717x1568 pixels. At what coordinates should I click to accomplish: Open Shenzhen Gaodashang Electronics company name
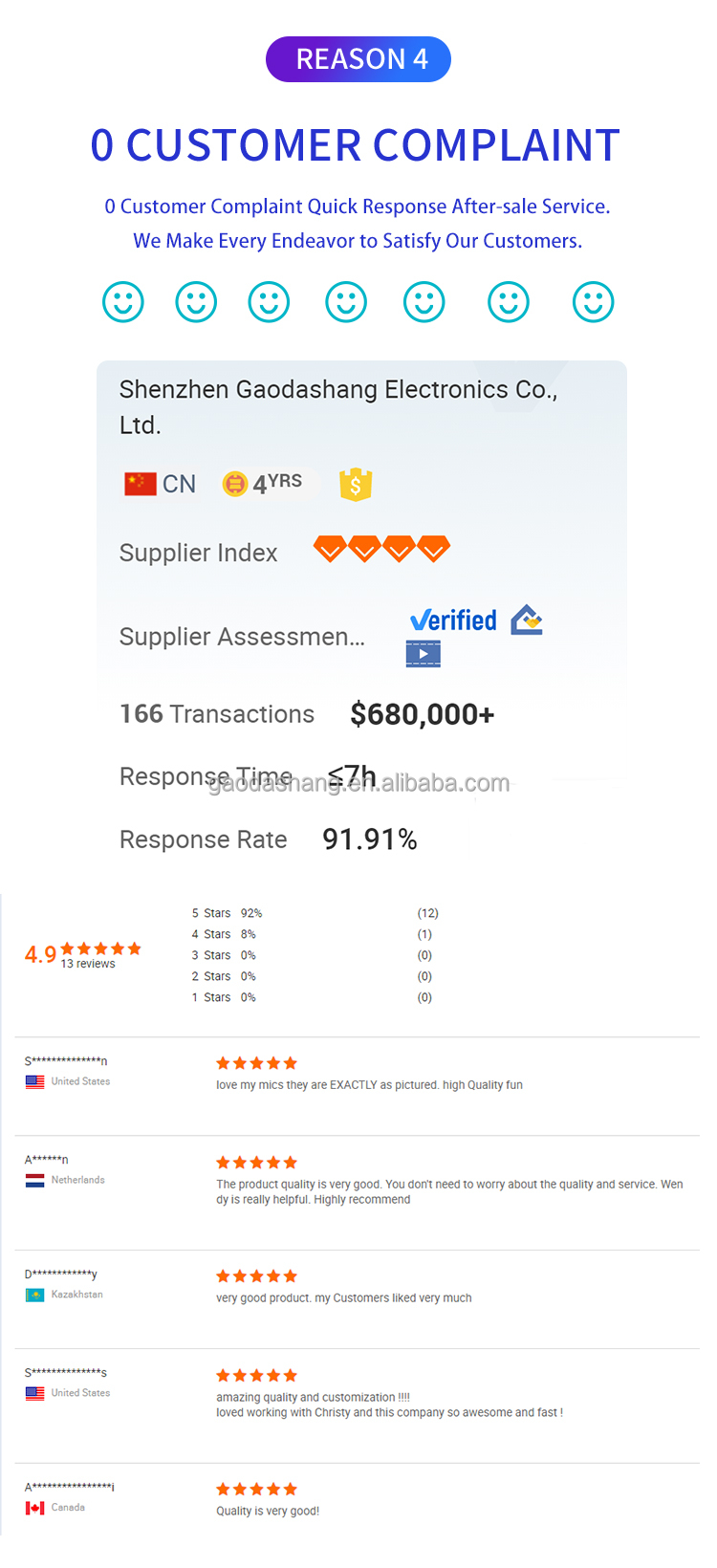pos(338,406)
